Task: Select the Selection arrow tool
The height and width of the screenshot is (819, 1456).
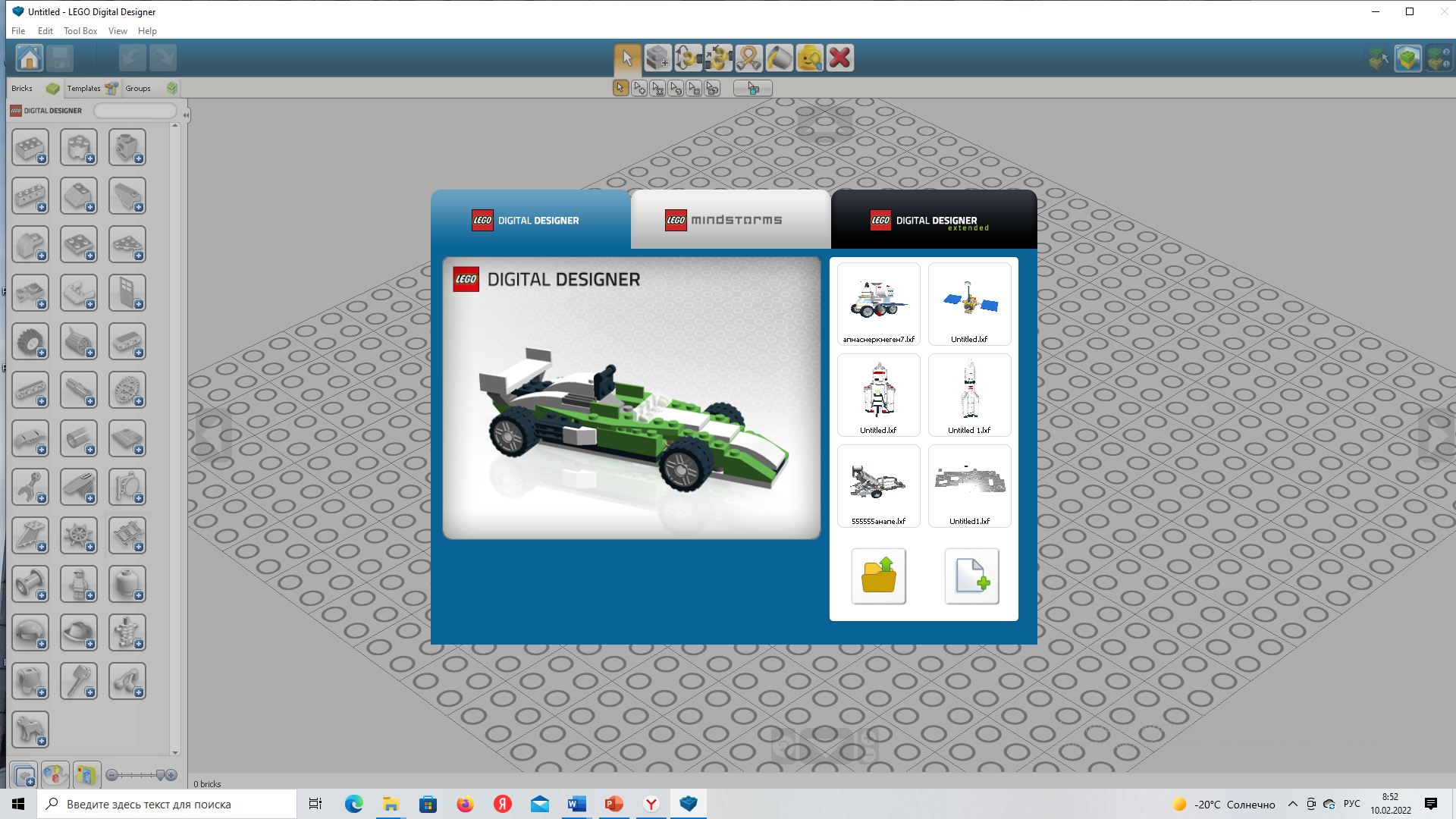Action: tap(627, 58)
